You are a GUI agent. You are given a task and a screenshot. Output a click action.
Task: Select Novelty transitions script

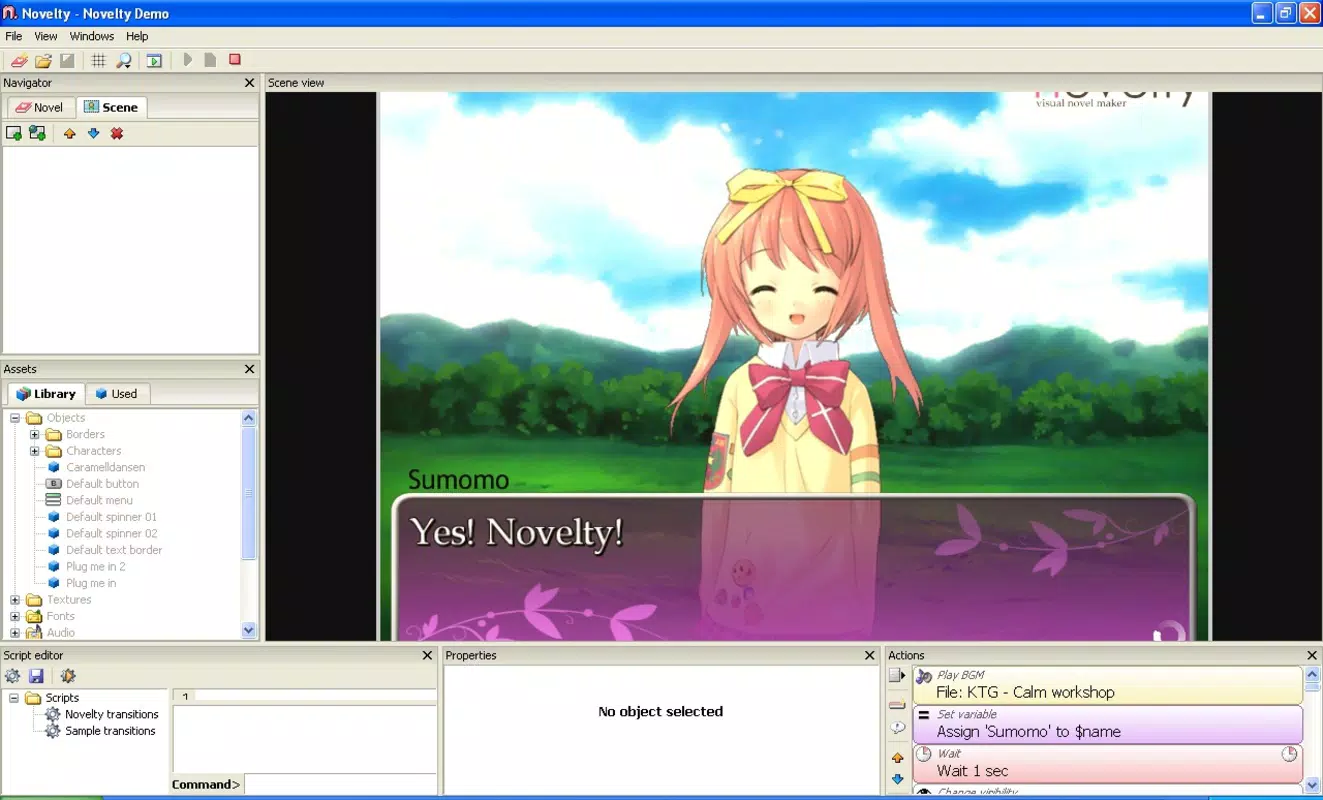pos(111,714)
